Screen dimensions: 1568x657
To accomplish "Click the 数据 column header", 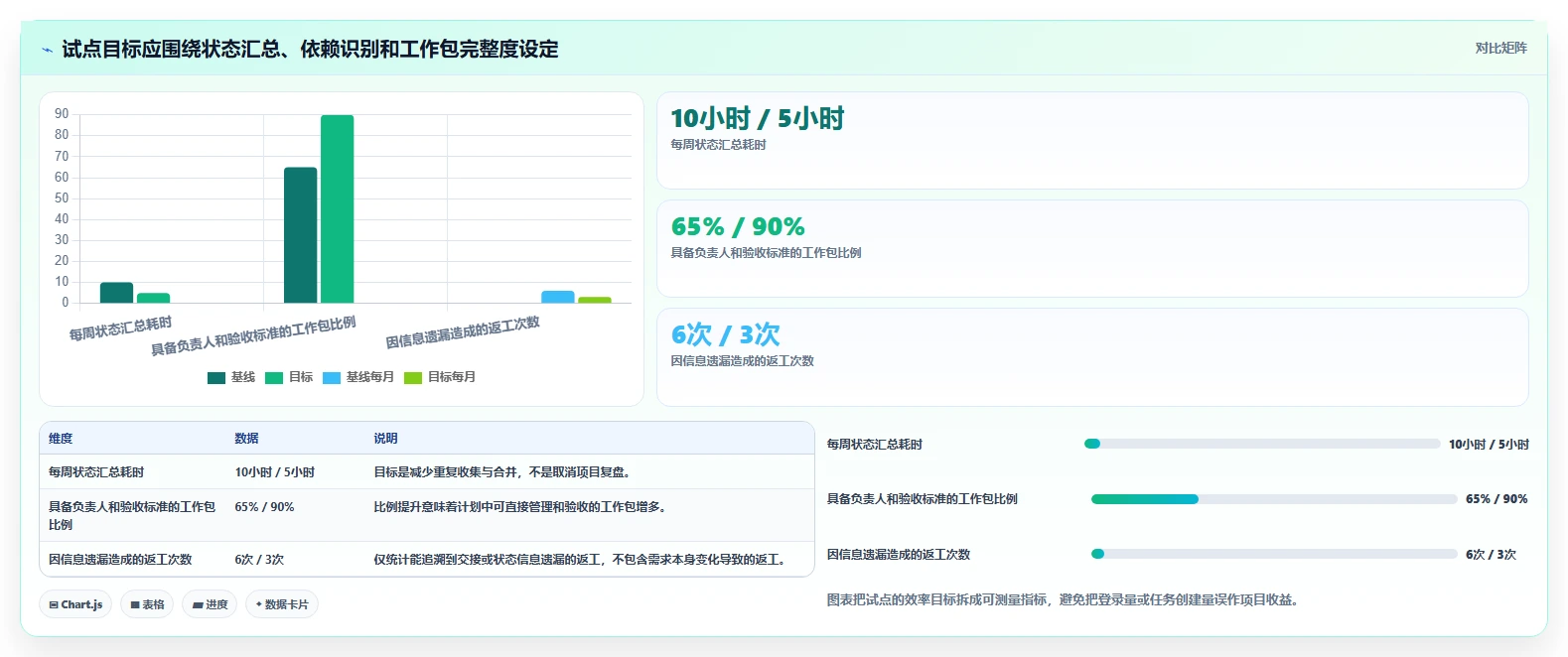I will pyautogui.click(x=246, y=439).
